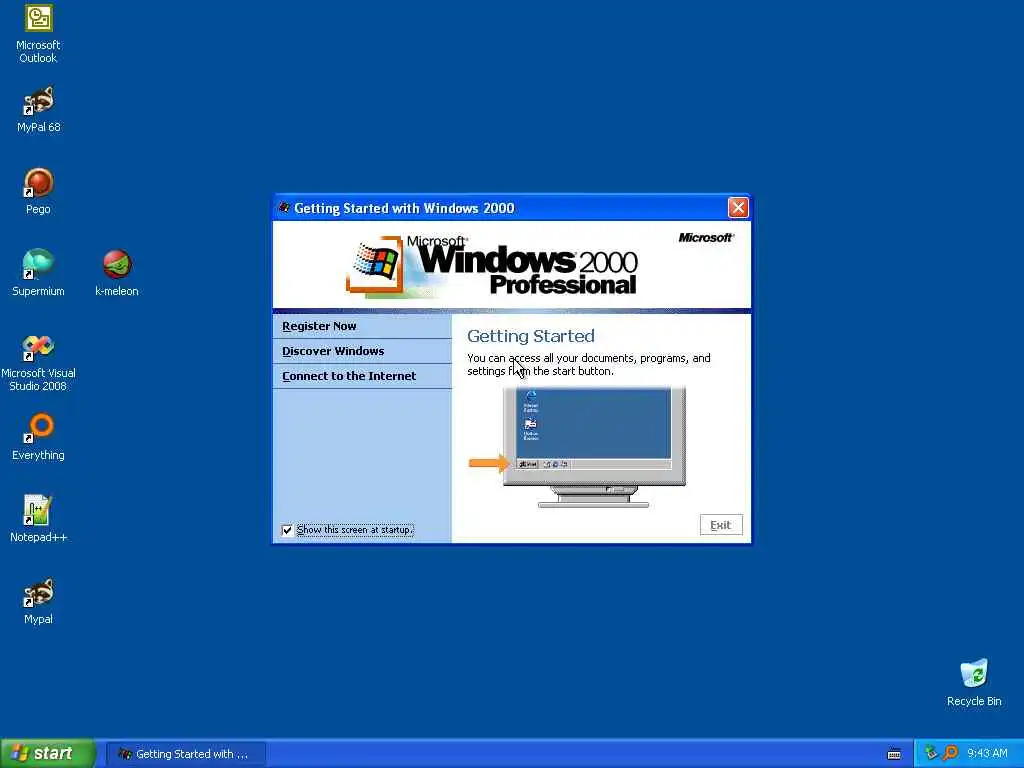Uncheck Show this screen at startup
The width and height of the screenshot is (1024, 768).
(x=287, y=530)
